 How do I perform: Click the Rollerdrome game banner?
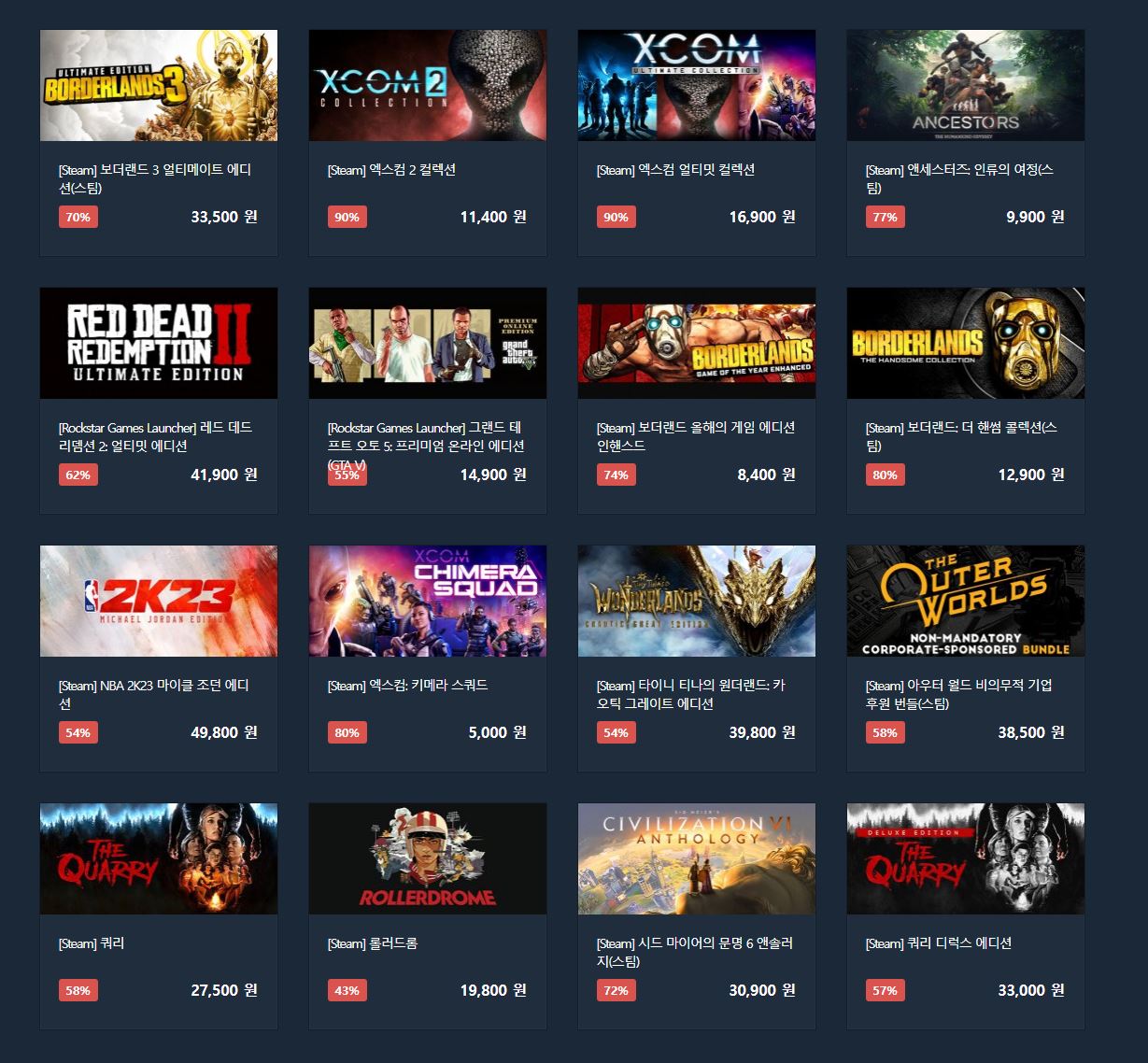[428, 859]
